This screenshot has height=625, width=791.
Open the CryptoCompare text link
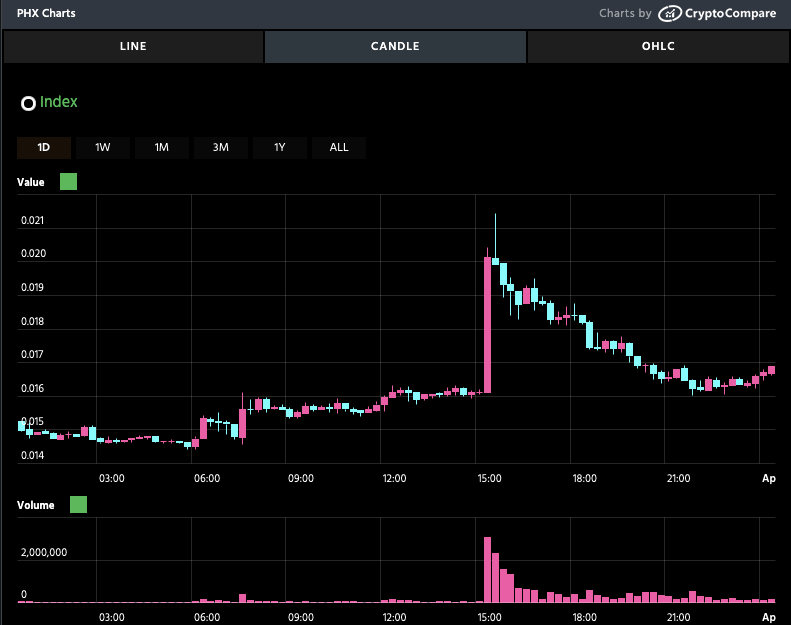point(730,14)
